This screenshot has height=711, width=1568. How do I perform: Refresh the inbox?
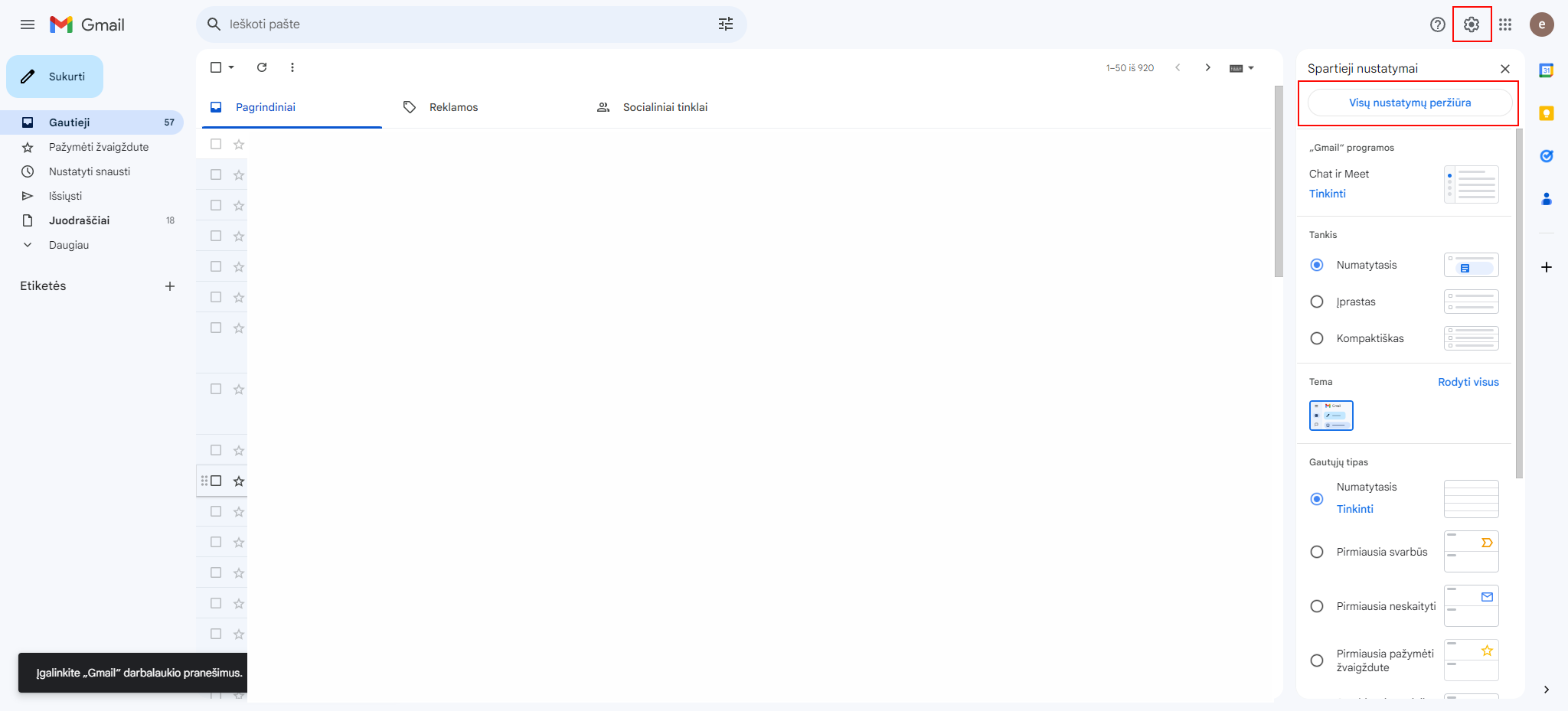click(x=262, y=67)
